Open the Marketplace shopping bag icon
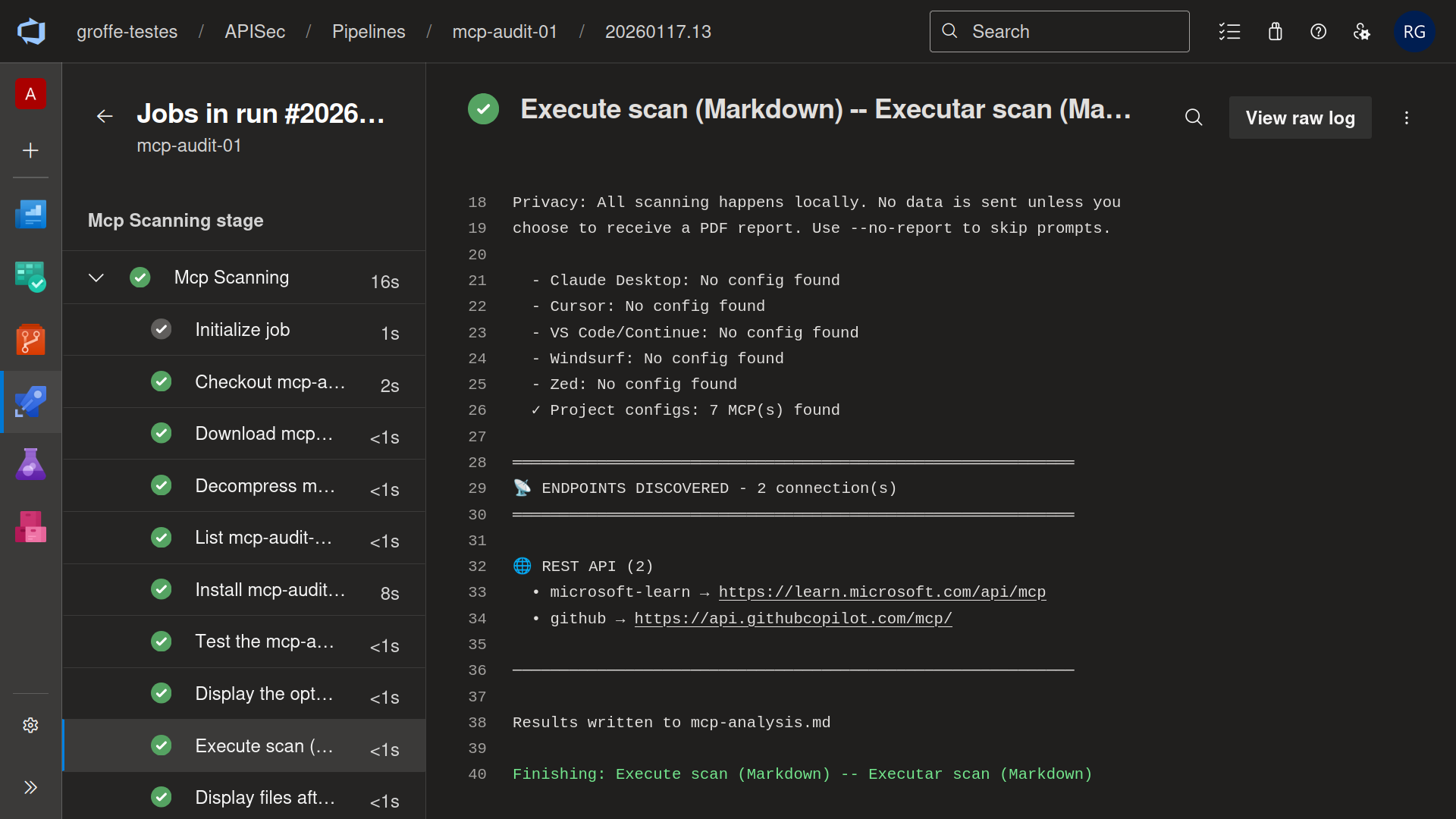The image size is (1456, 819). tap(1275, 32)
